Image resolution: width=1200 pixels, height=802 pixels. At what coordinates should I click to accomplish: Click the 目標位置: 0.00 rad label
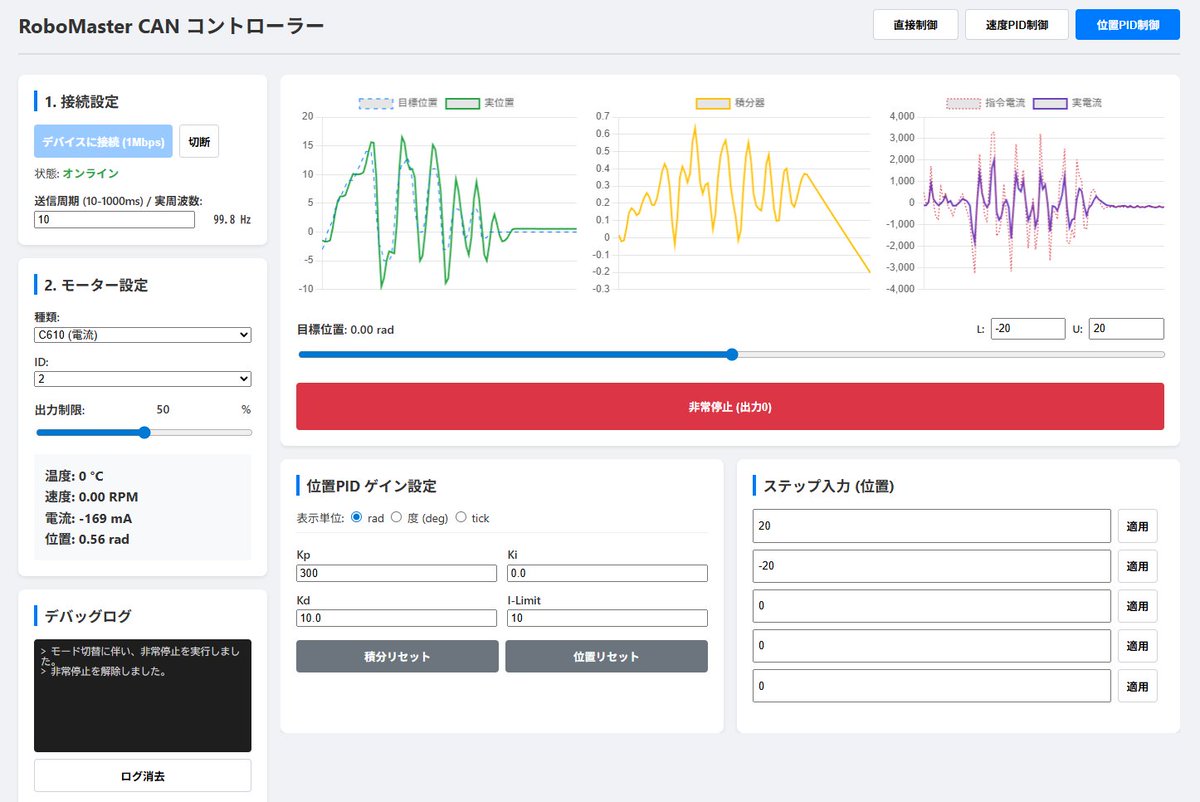[x=345, y=329]
